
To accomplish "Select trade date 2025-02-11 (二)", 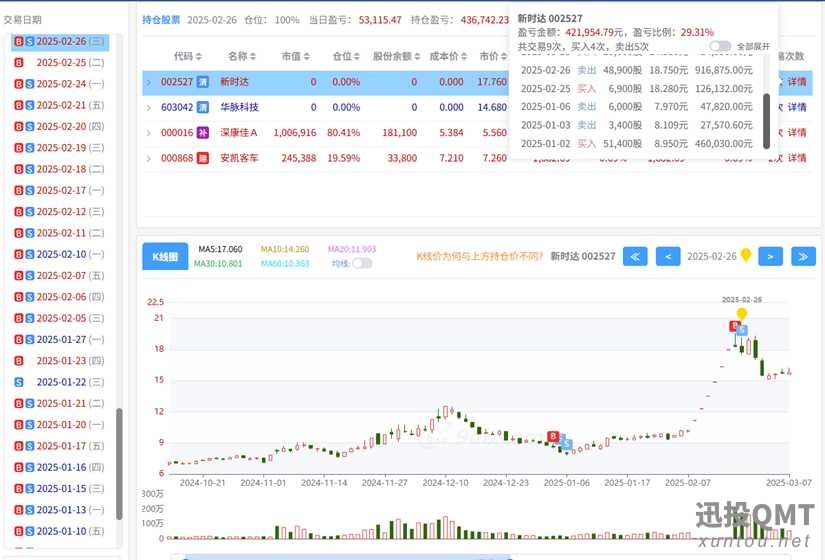I will click(x=70, y=233).
